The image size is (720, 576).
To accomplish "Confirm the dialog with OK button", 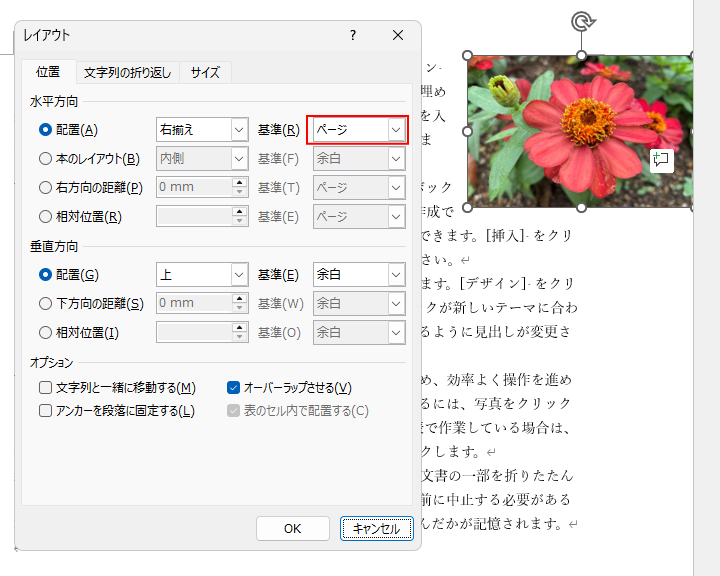I will 292,529.
